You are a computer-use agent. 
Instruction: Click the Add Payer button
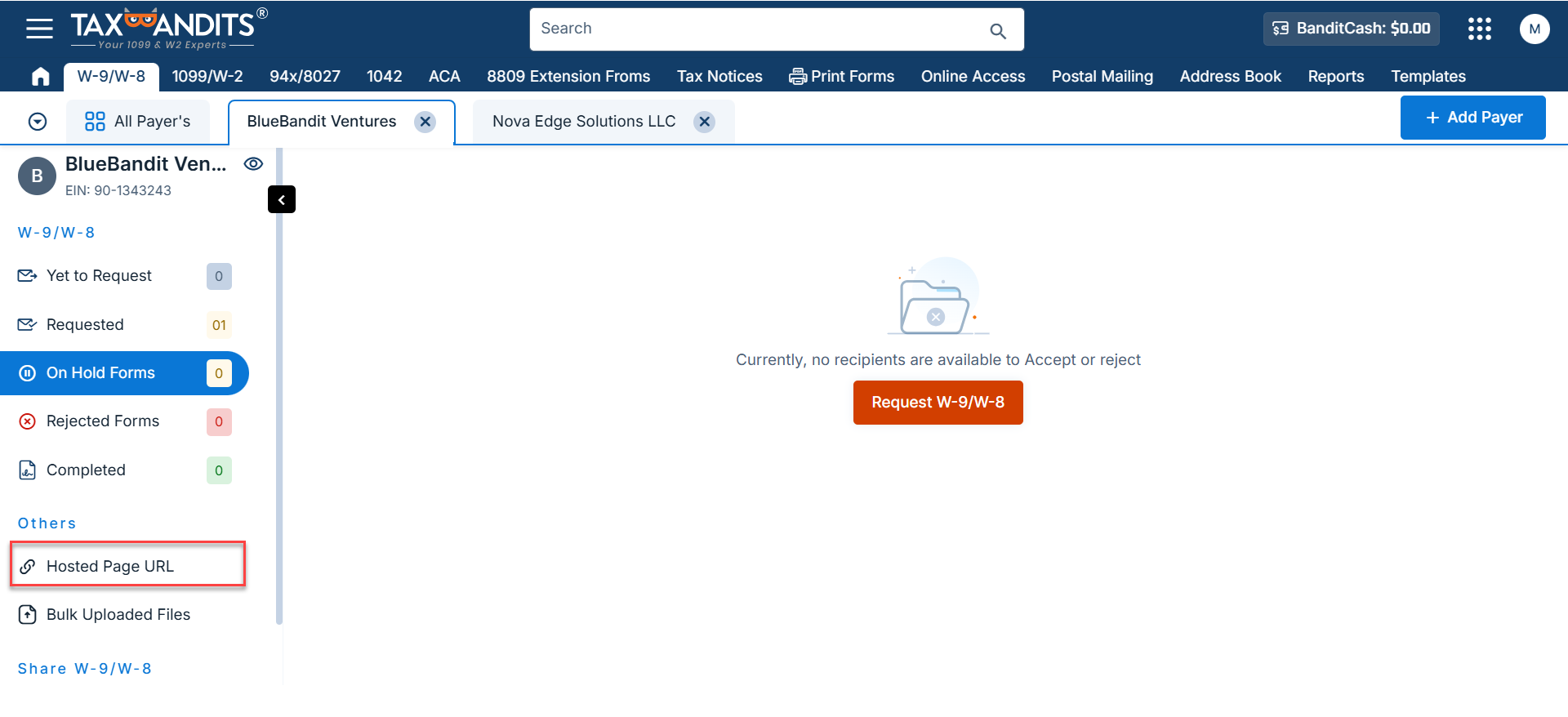pos(1472,118)
